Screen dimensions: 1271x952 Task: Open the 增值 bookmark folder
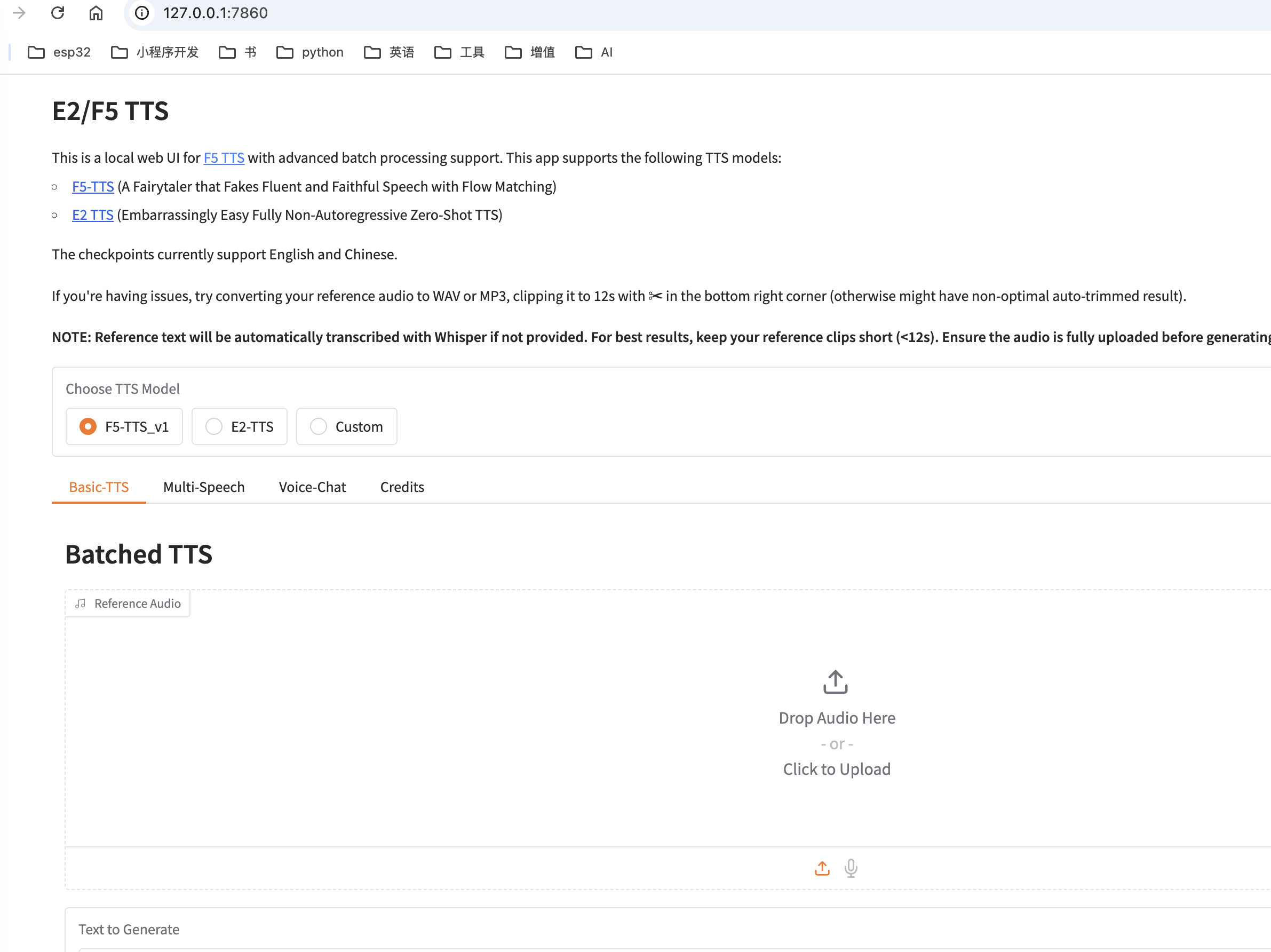point(530,52)
